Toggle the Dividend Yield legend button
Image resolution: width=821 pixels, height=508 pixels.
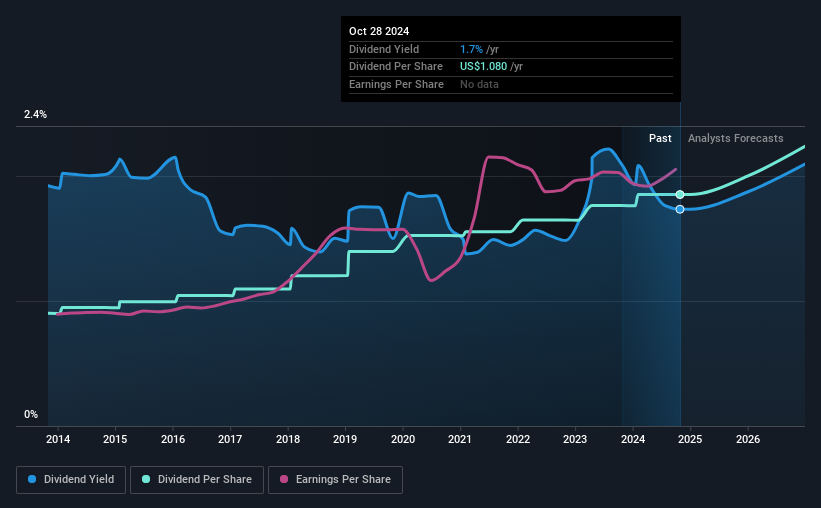click(x=71, y=480)
